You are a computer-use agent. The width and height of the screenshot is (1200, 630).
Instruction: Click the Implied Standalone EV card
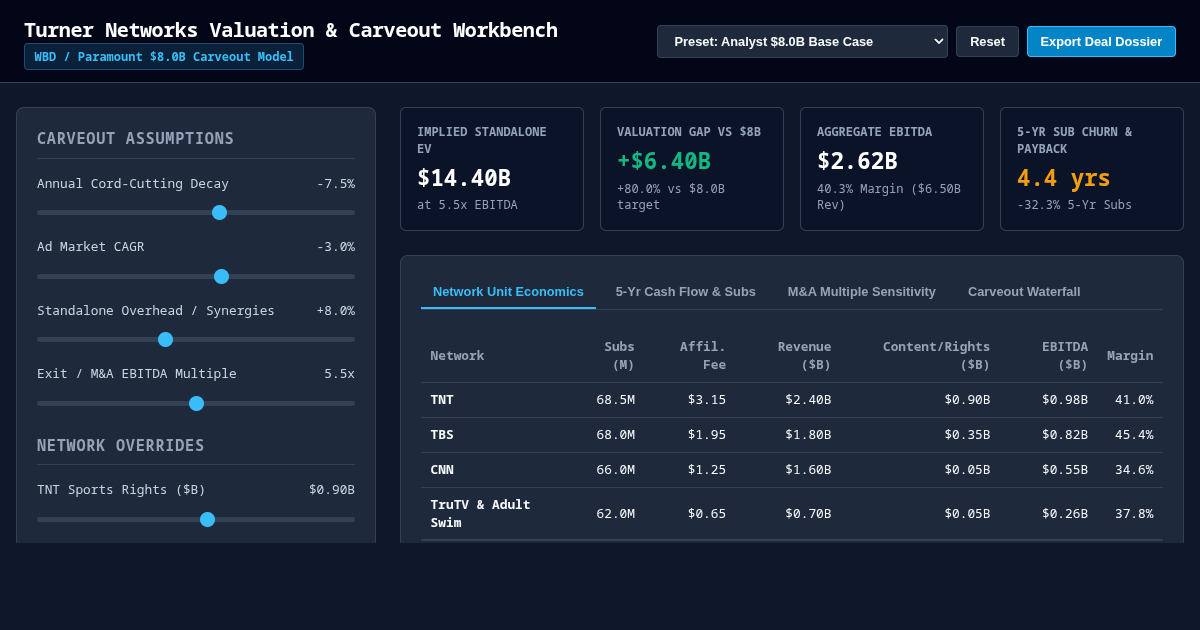coord(492,169)
